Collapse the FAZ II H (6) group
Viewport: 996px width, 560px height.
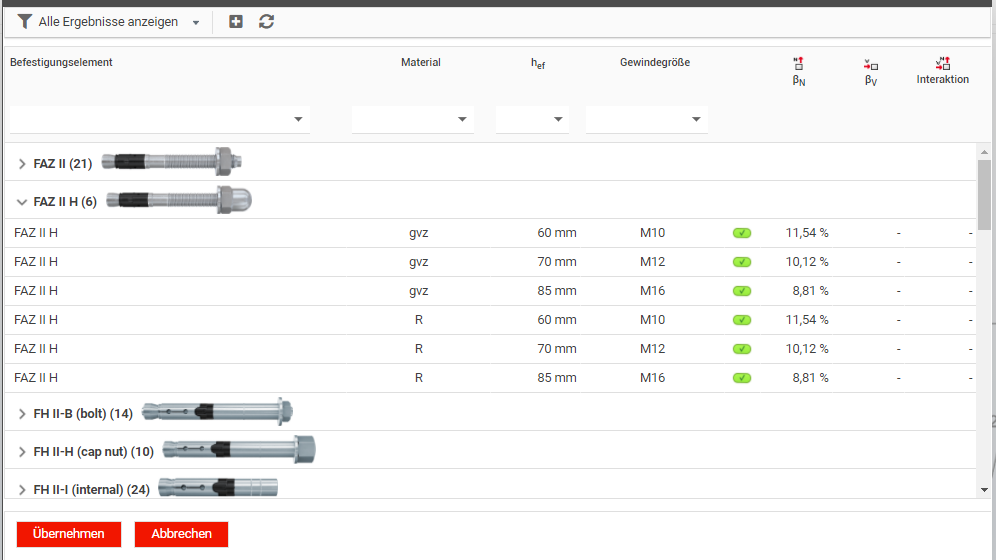pos(22,202)
